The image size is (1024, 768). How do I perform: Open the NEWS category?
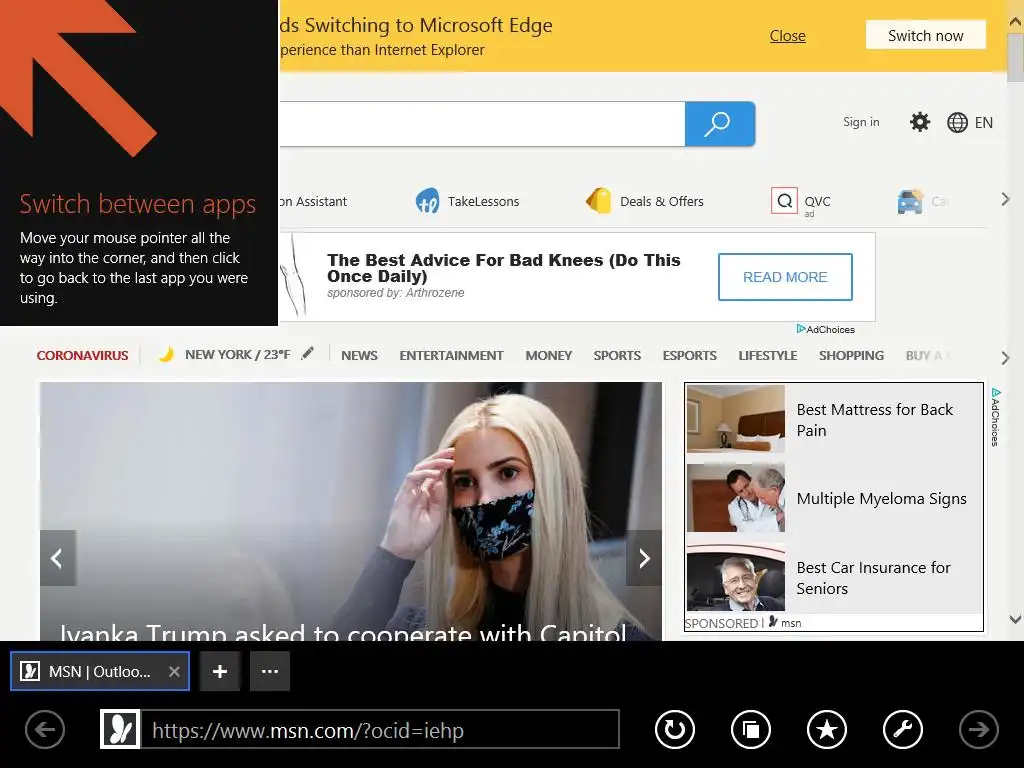coord(359,355)
